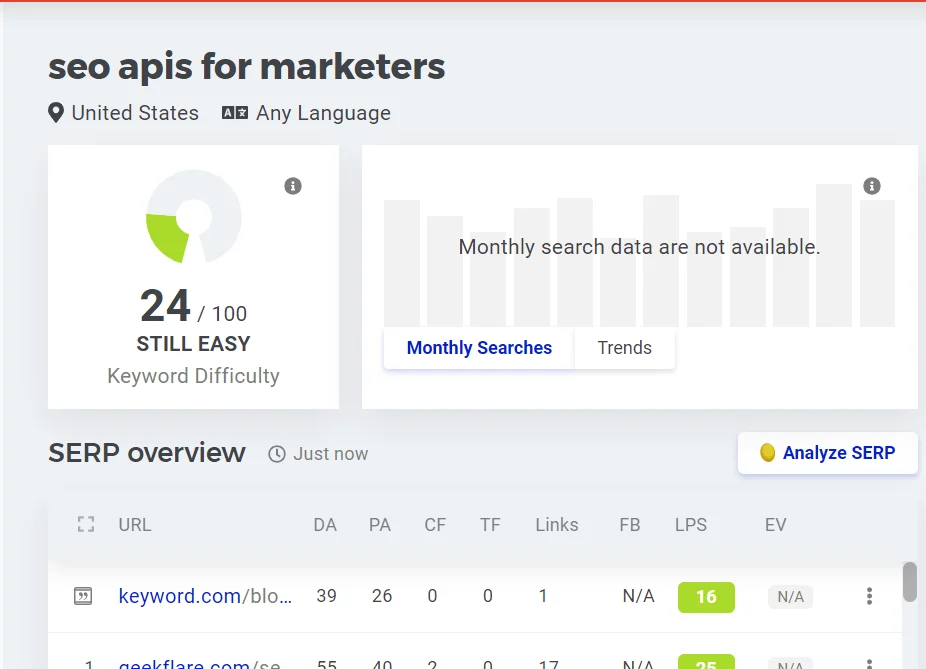Toggle sorting on the PA column
This screenshot has width=926, height=669.
point(380,524)
